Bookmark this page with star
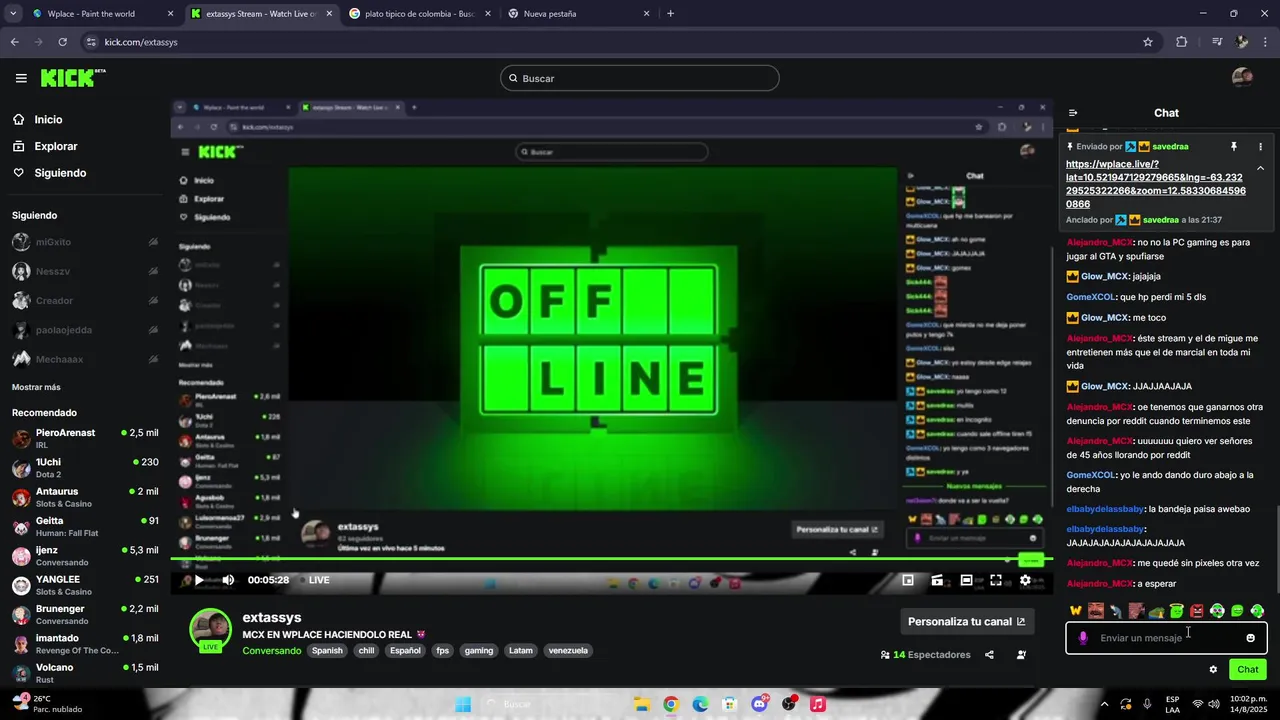Viewport: 1280px width, 720px height. click(x=1148, y=42)
